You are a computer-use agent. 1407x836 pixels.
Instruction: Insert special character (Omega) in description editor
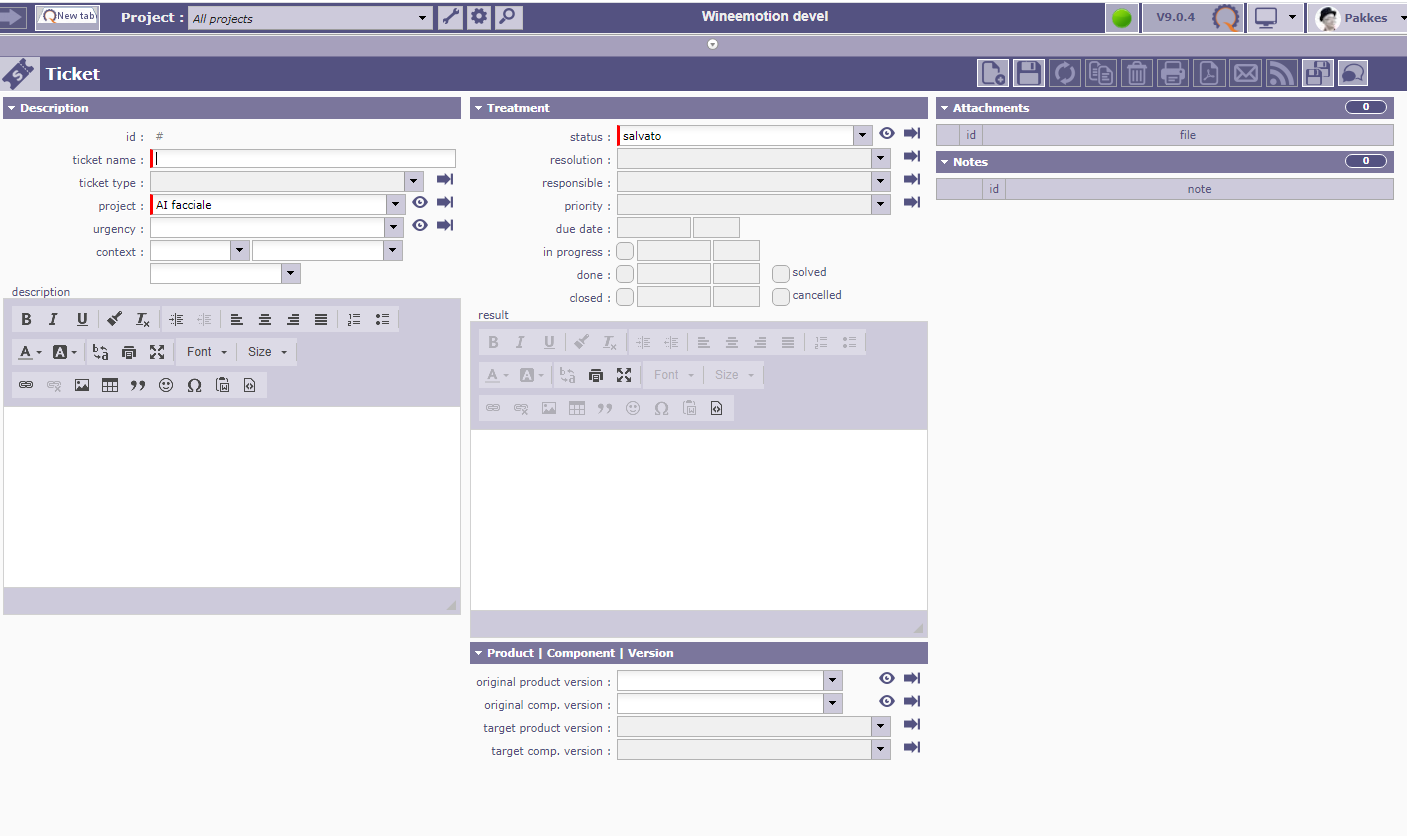point(194,385)
